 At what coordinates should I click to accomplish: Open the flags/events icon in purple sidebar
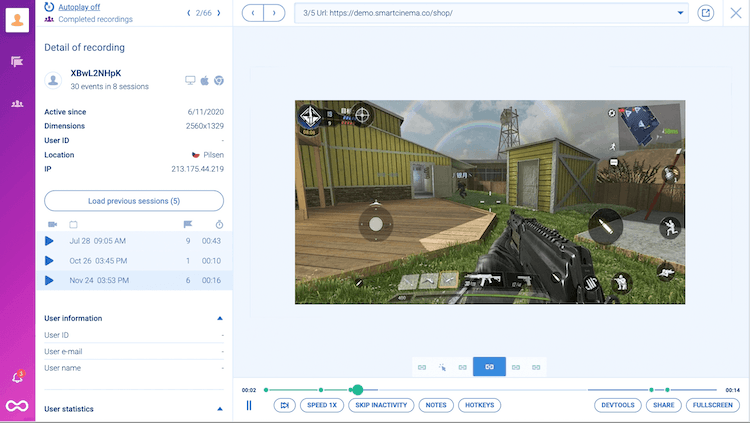[17, 61]
